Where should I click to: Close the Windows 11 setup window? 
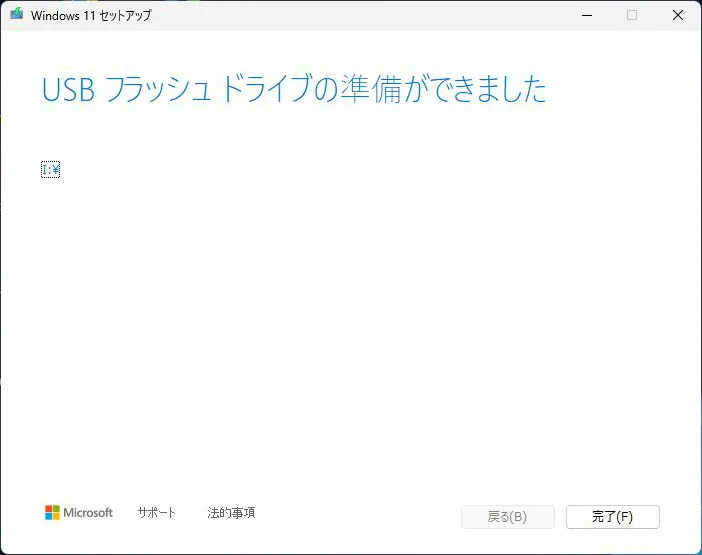(x=678, y=15)
